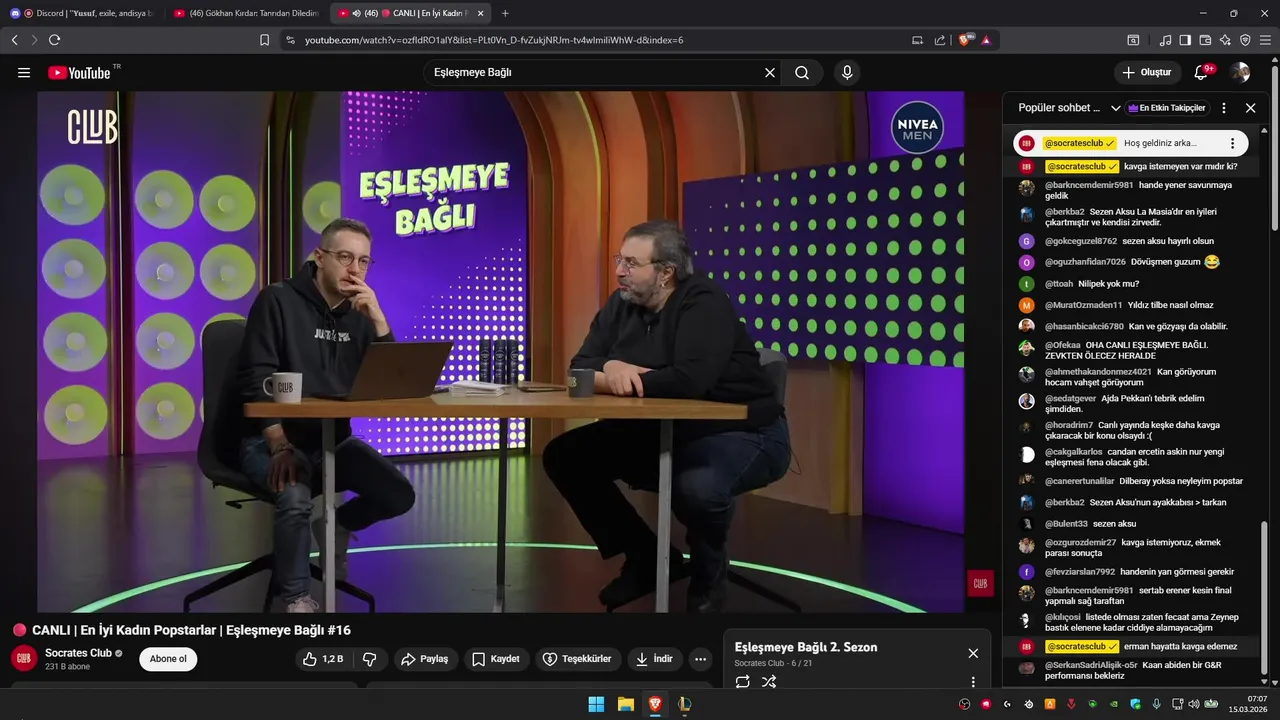Image resolution: width=1280 pixels, height=720 pixels.
Task: Open Brave browser taskbar icon
Action: [x=655, y=704]
